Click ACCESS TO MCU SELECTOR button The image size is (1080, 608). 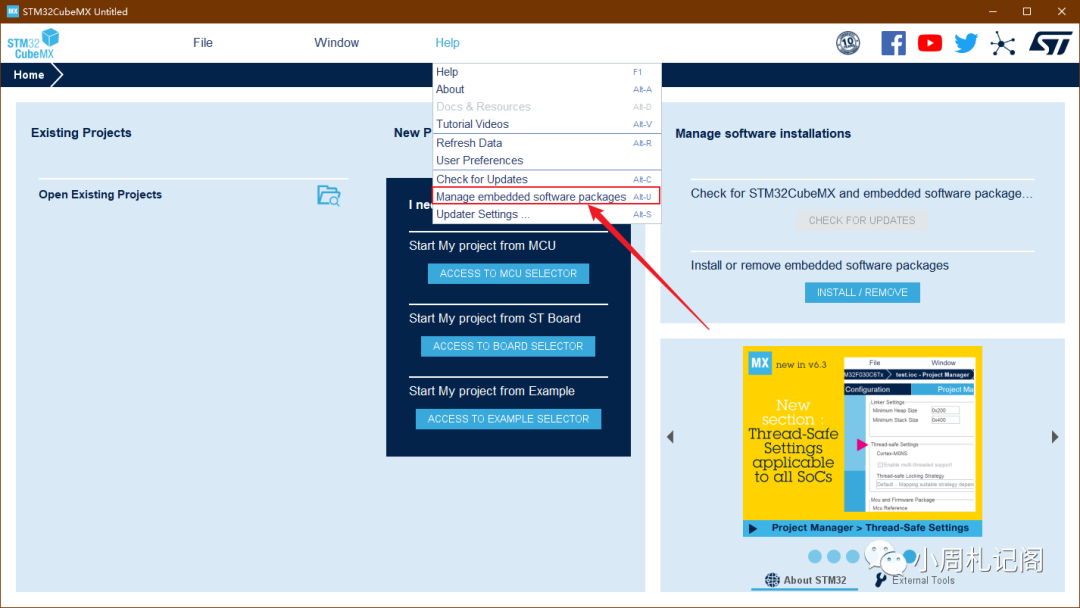pos(508,273)
